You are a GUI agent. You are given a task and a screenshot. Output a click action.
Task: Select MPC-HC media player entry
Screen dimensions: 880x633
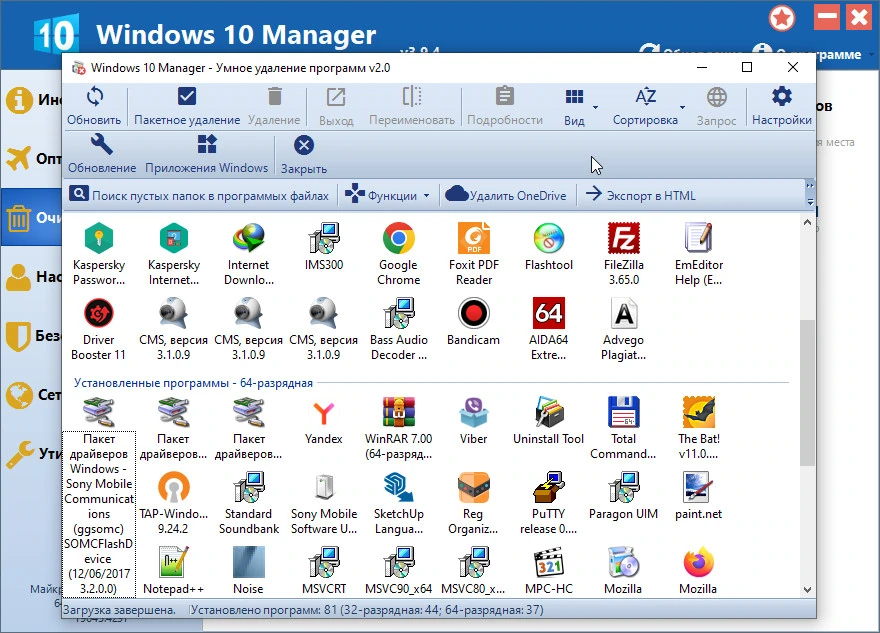[548, 571]
